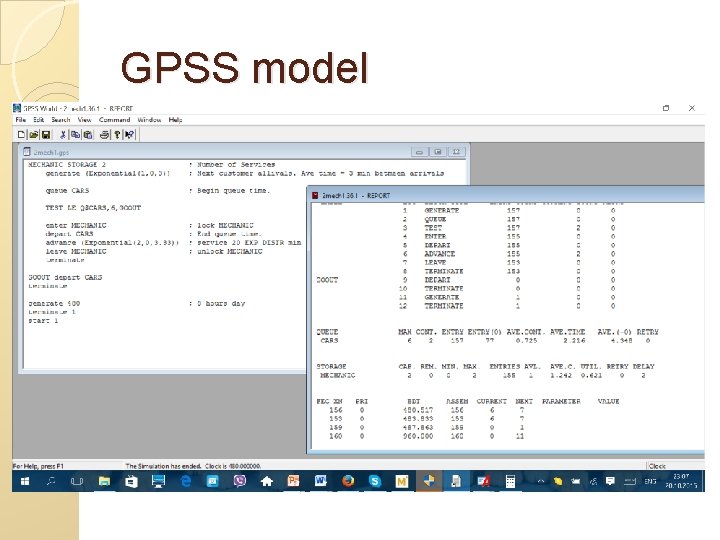
Task: Click the 2mech1.gps document icon
Action: (27, 152)
